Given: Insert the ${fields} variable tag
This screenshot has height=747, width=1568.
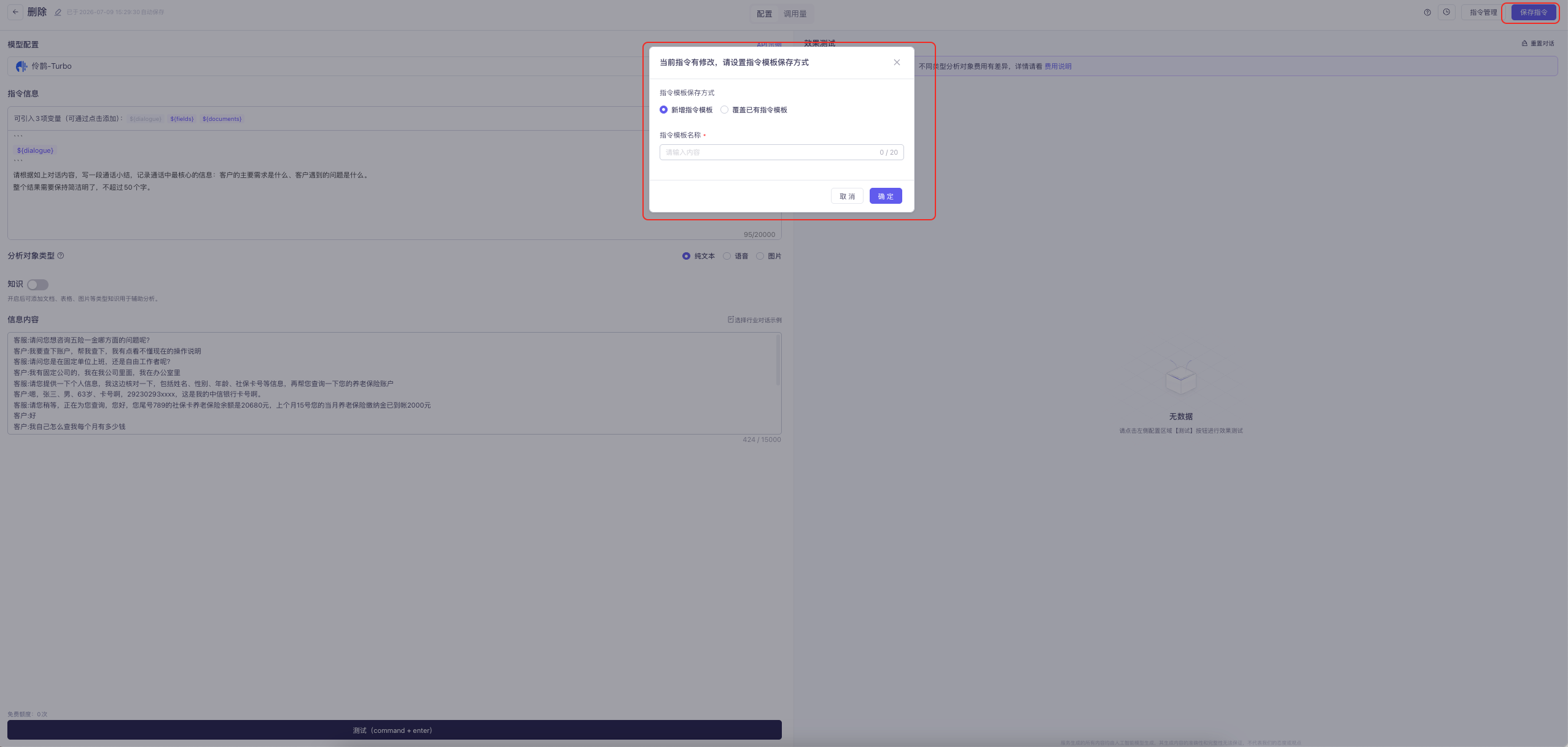Looking at the screenshot, I should (182, 119).
